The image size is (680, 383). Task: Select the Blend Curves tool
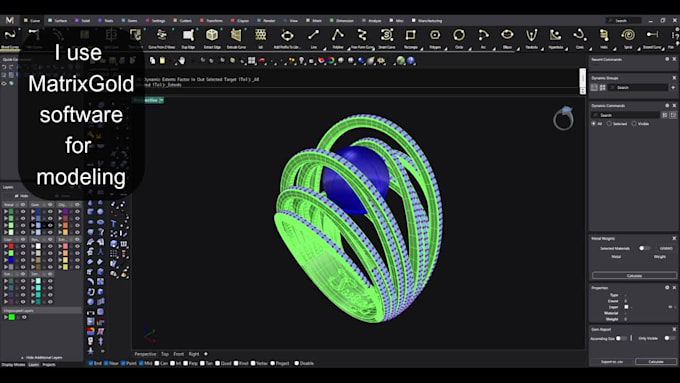(x=10, y=38)
